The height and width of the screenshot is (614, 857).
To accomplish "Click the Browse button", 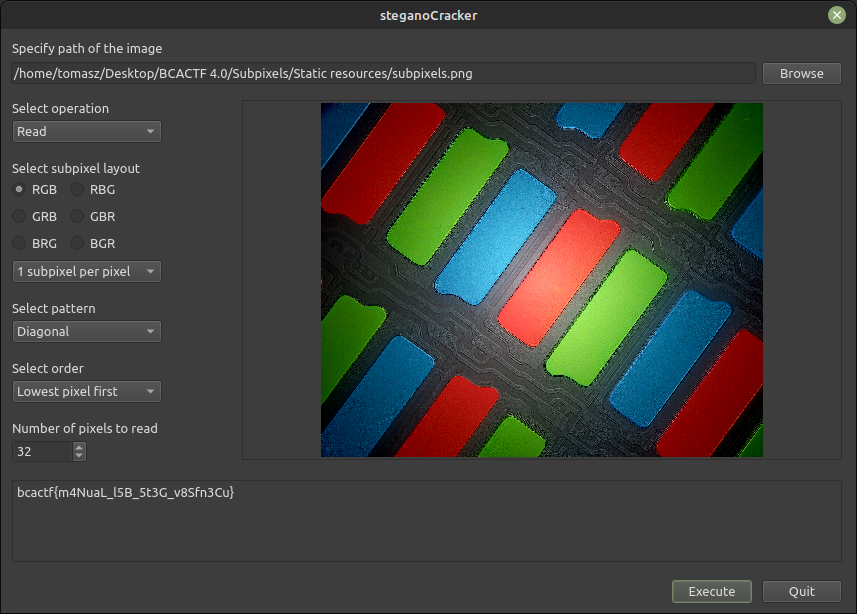I will point(801,73).
